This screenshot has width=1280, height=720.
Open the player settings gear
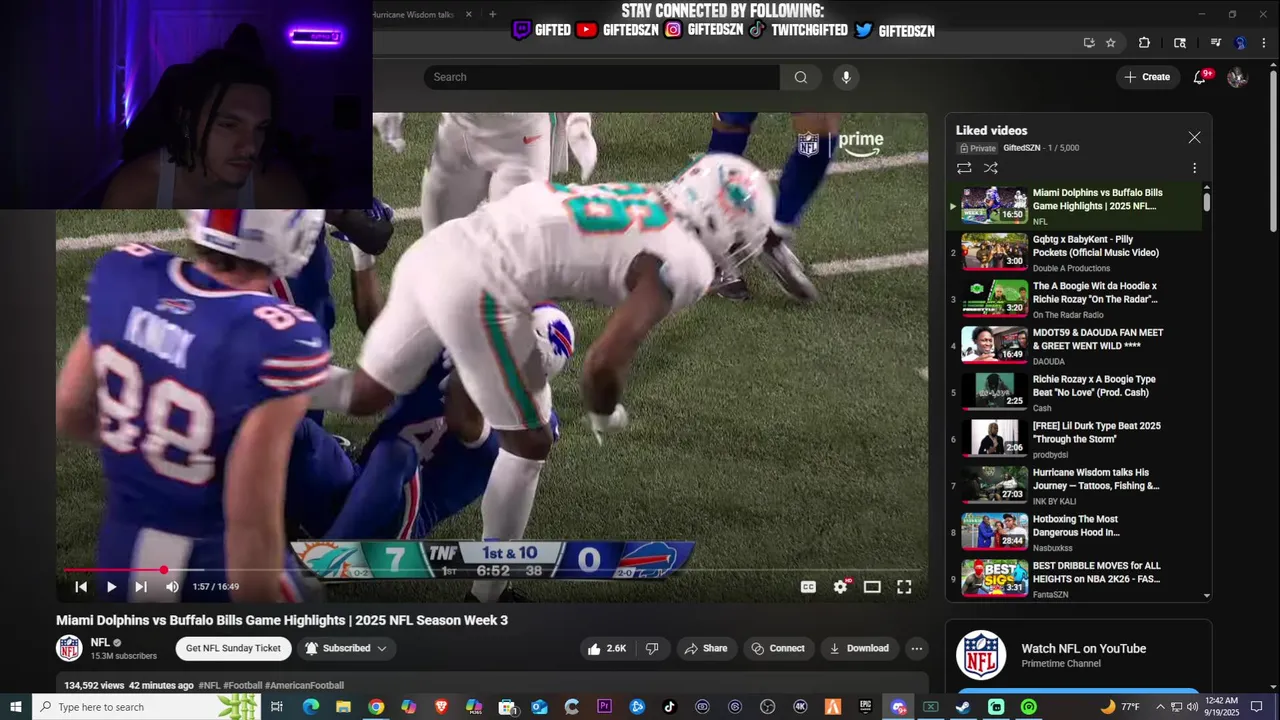(840, 587)
